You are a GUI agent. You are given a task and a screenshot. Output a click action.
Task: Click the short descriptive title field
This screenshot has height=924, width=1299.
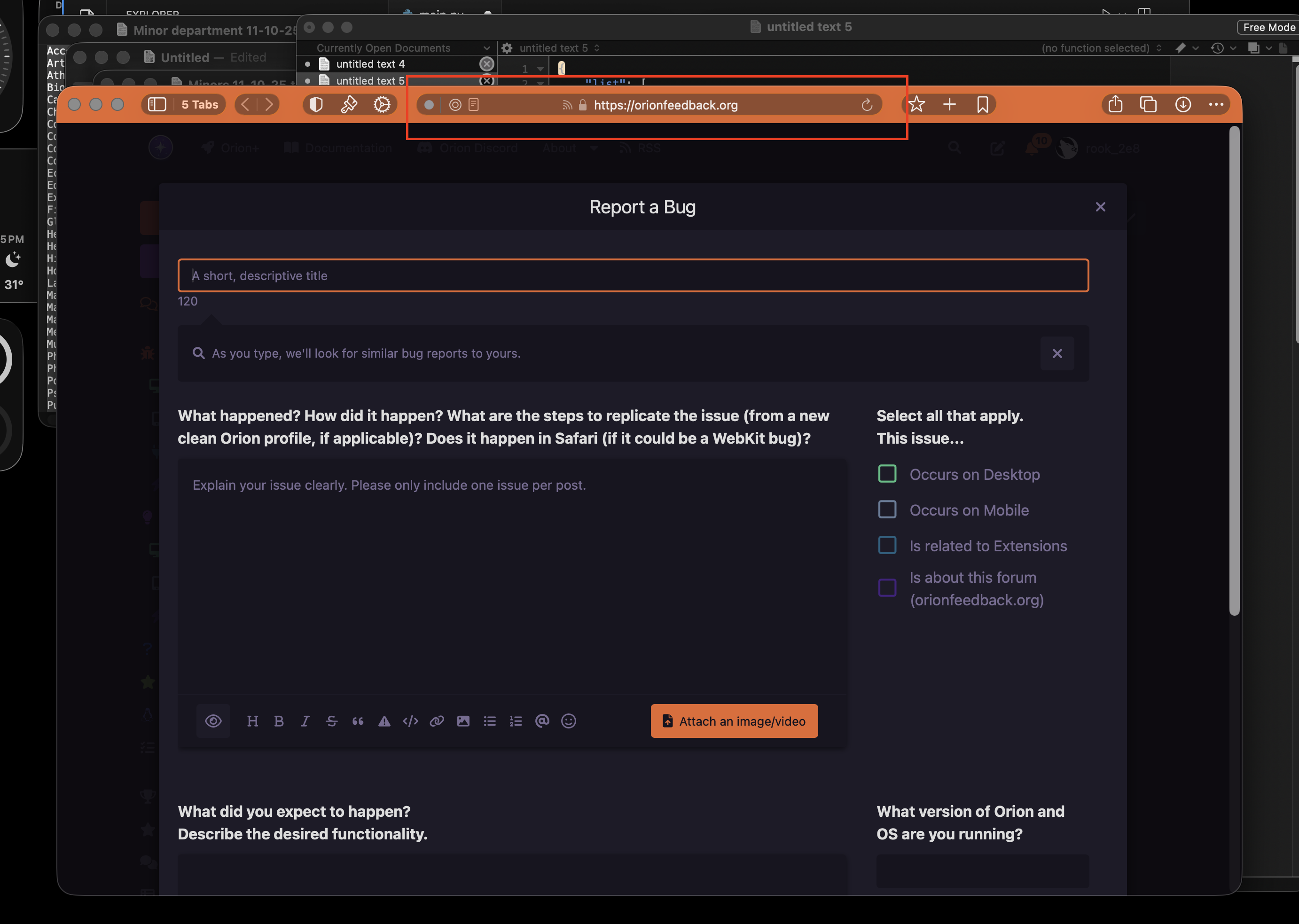coord(633,276)
